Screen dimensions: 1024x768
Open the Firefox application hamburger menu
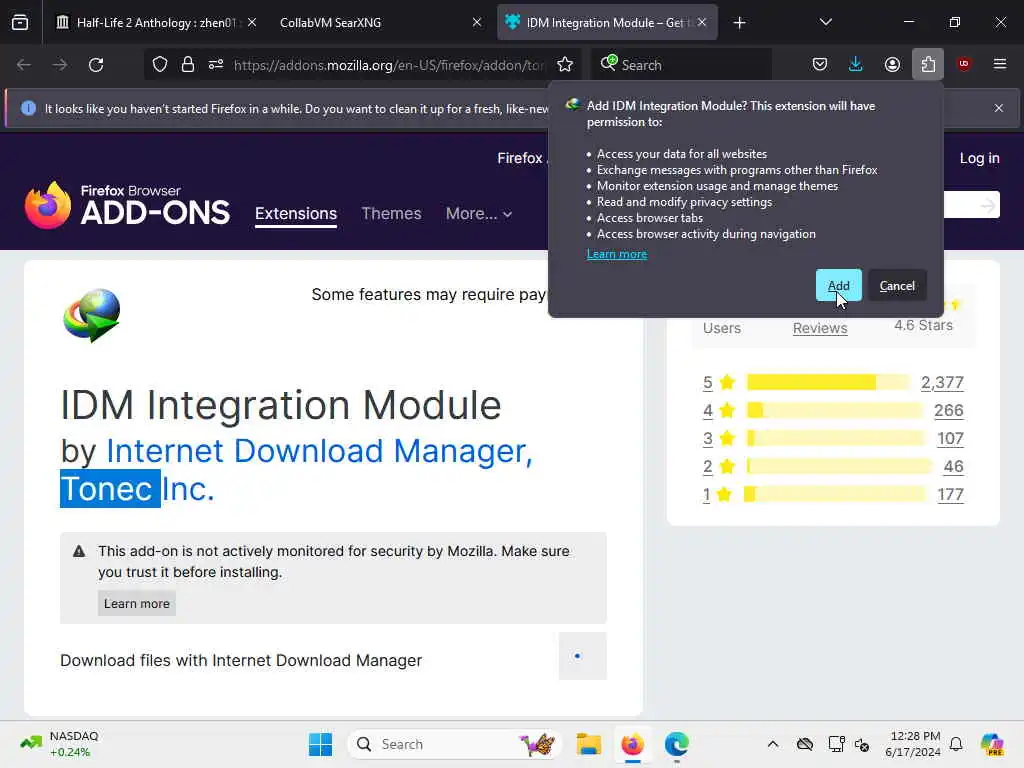(1000, 64)
